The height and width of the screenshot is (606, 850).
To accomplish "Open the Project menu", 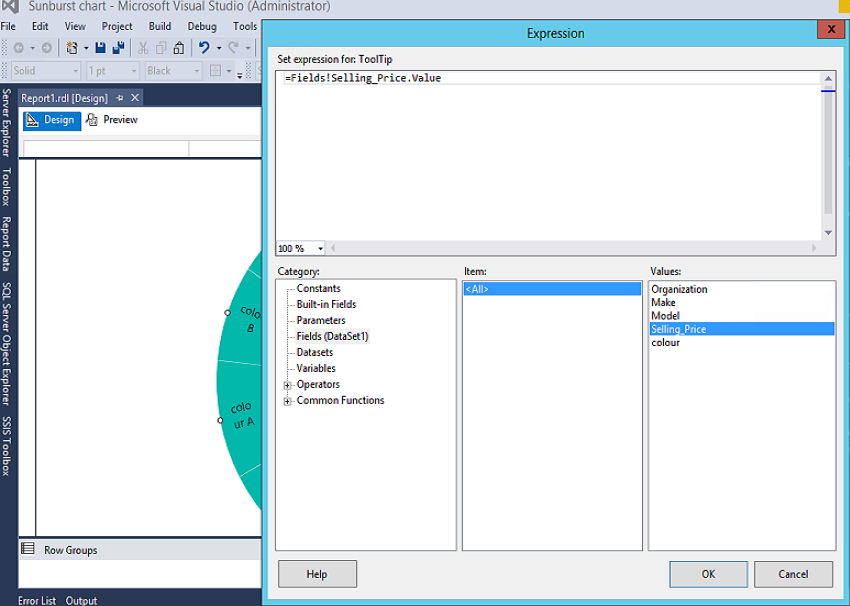I will point(117,26).
